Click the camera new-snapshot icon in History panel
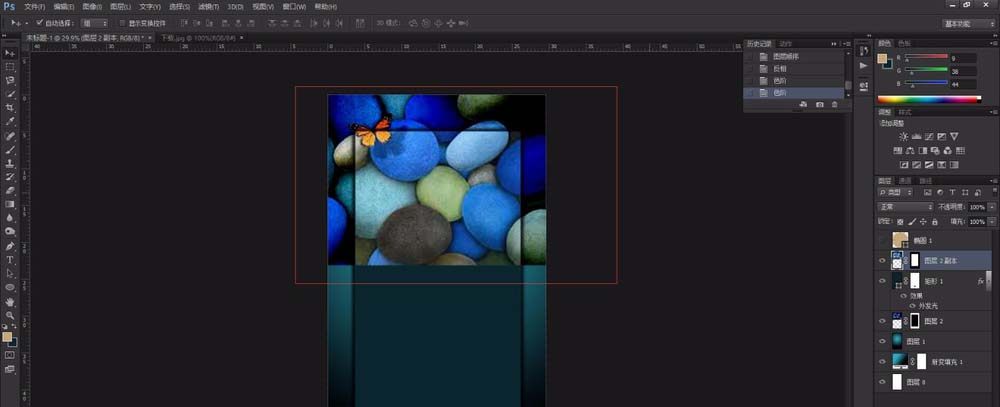 820,104
